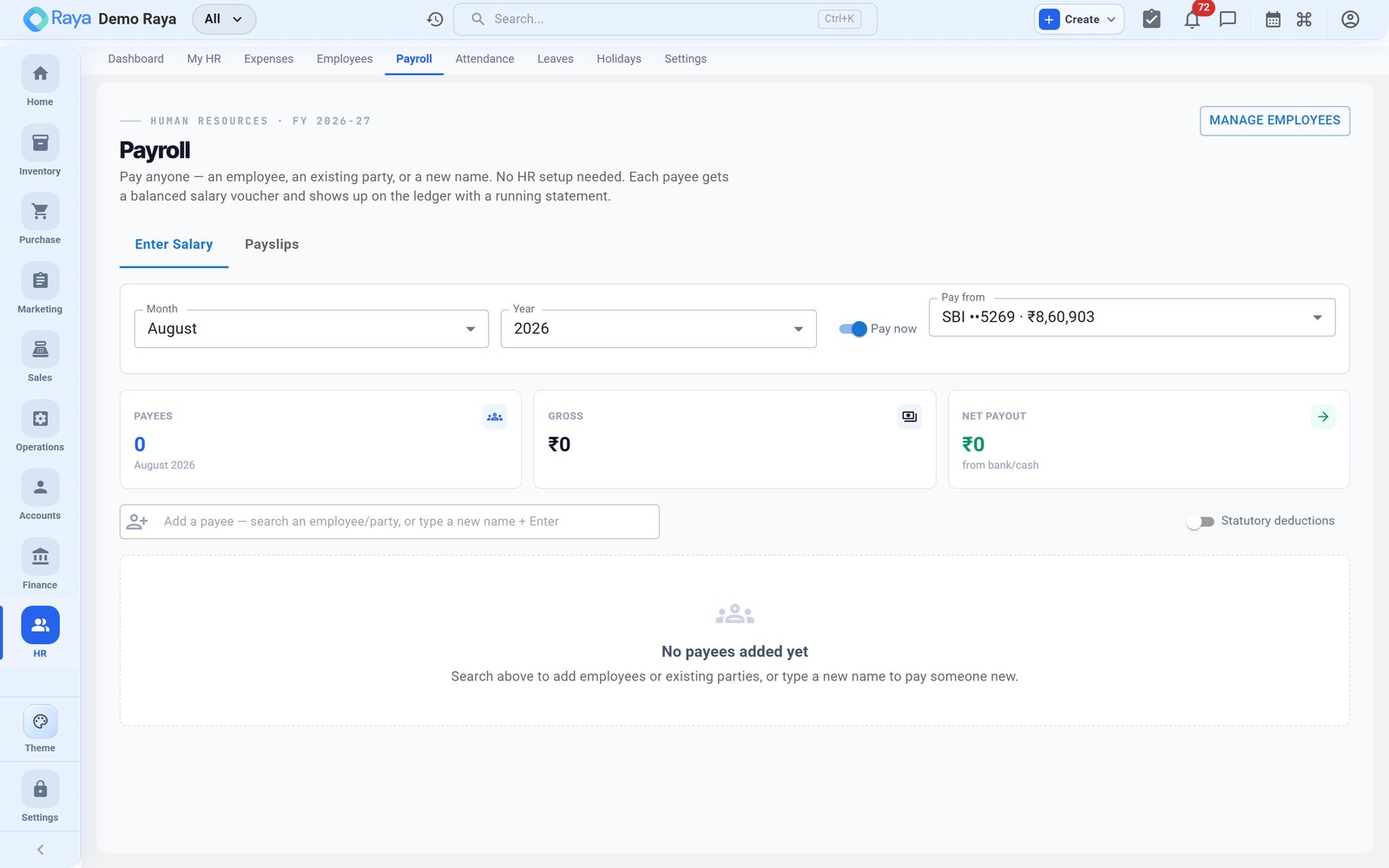Viewport: 1389px width, 868px height.
Task: Click the Manage Employees button
Action: click(1274, 121)
